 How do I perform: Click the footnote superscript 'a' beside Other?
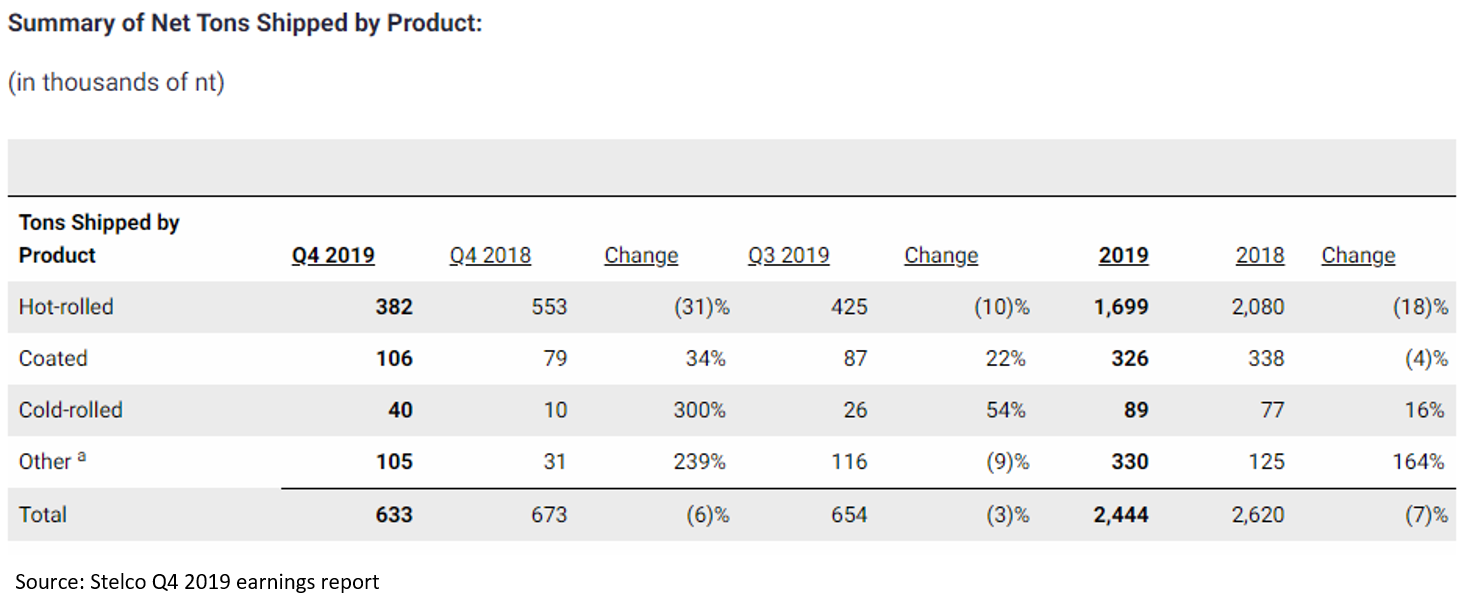(x=81, y=457)
